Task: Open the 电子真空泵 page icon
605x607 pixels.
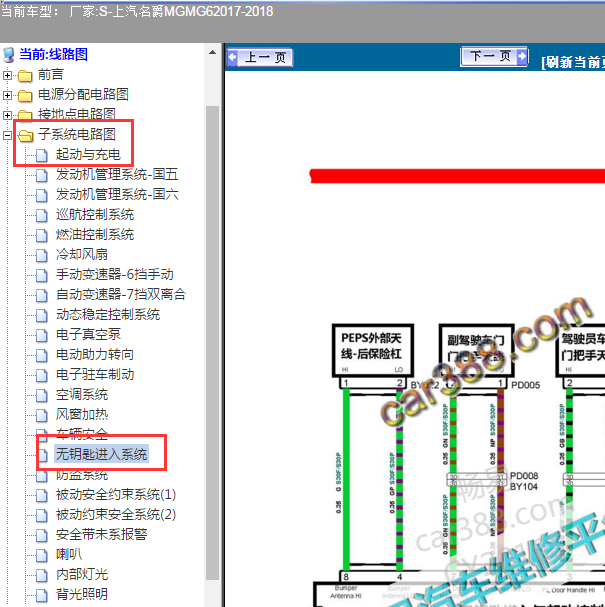Action: point(41,335)
